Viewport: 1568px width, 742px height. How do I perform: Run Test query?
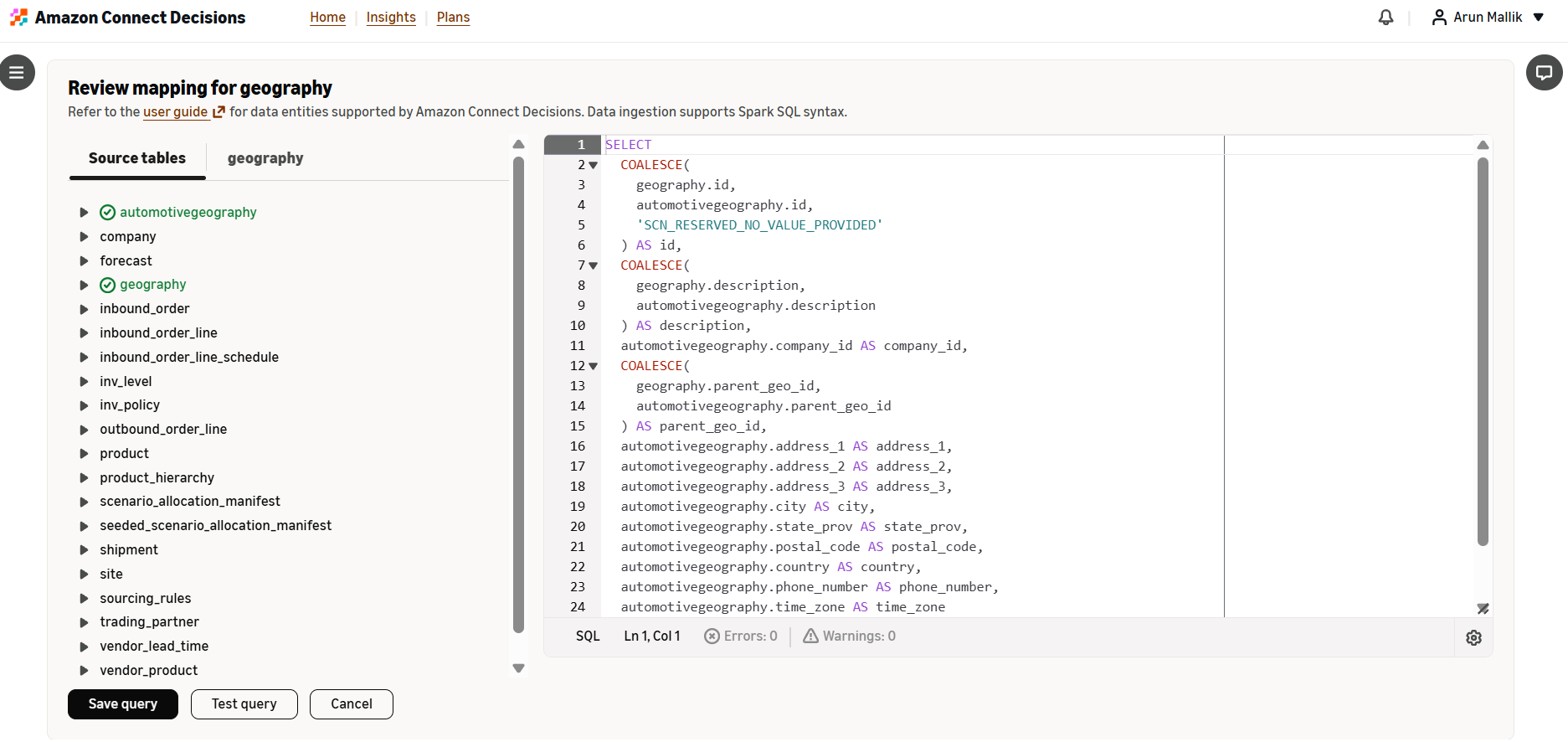(244, 704)
